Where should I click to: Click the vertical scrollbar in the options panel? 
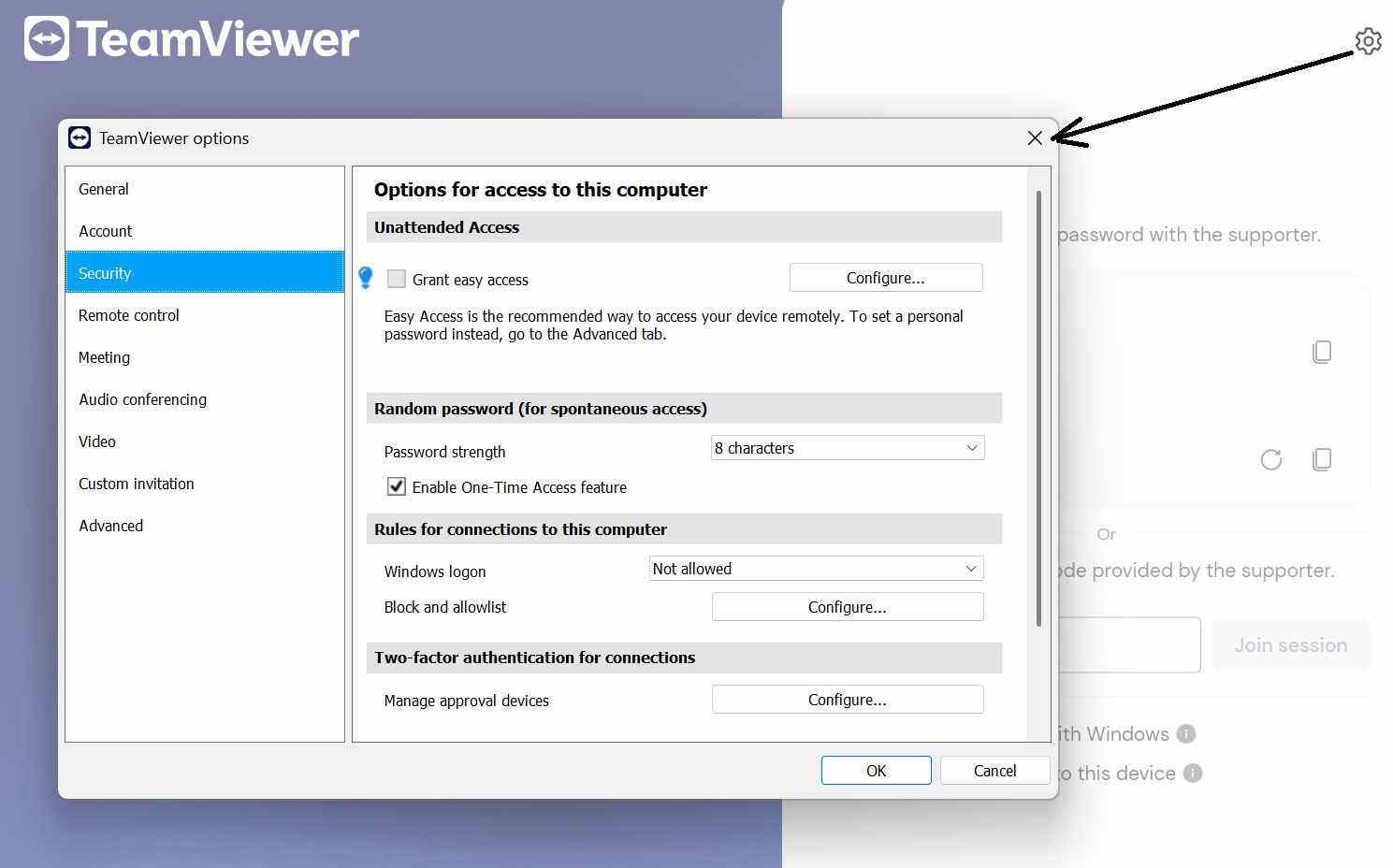[1040, 402]
